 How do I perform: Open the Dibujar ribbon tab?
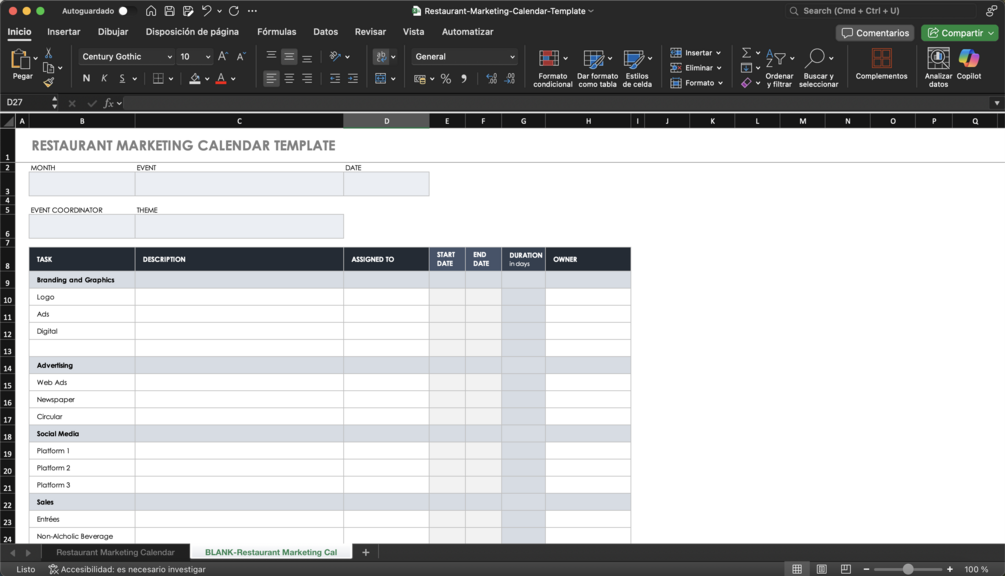[x=113, y=31]
